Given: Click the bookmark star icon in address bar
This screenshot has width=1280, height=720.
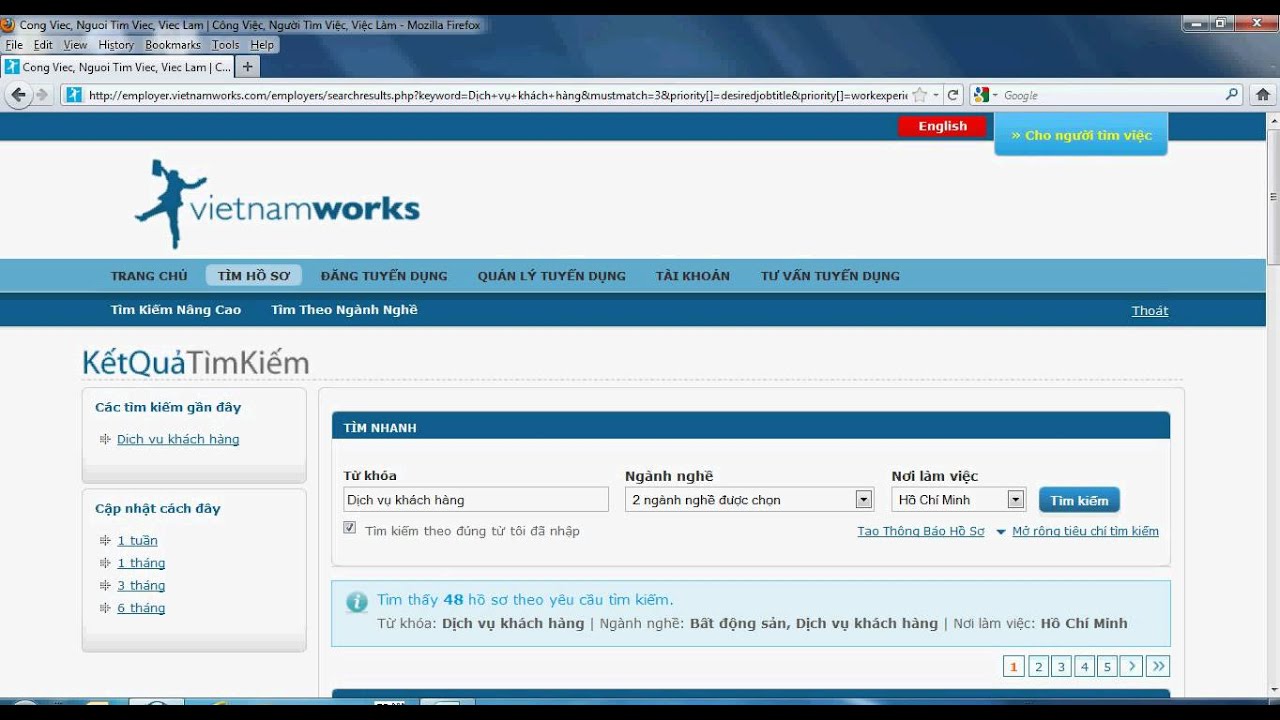Looking at the screenshot, I should [x=919, y=95].
